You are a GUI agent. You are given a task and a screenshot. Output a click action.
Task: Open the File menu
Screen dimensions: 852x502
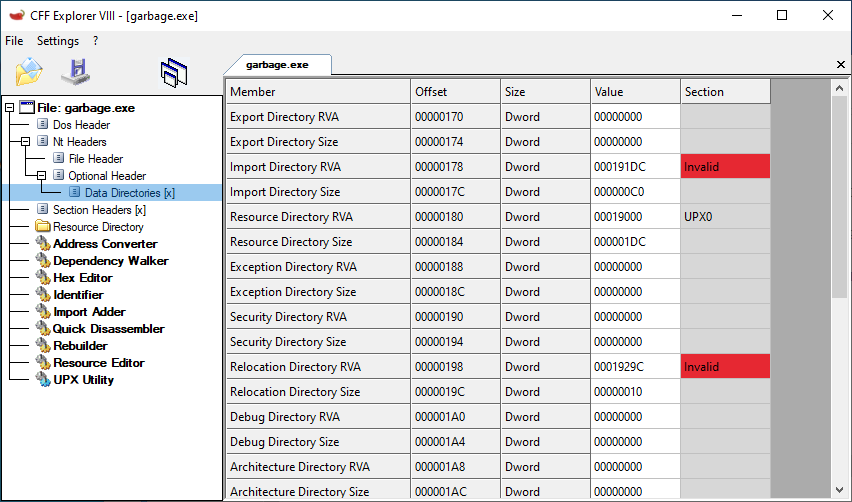pos(14,41)
